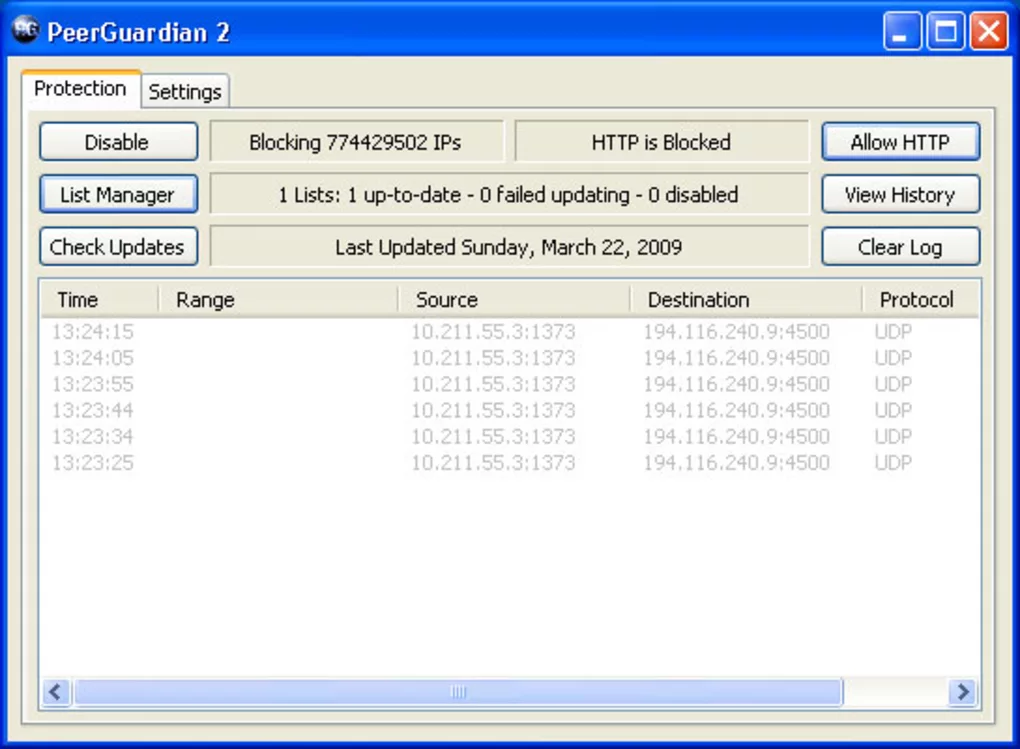Click 'Blocking 774429502 IPs' status text
The image size is (1020, 749).
point(355,142)
